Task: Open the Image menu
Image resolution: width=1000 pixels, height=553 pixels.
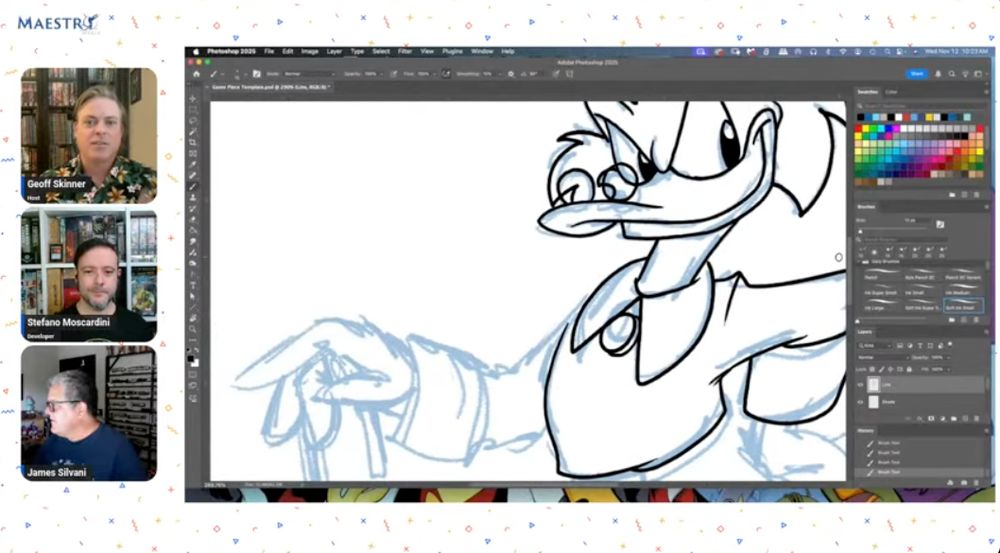Action: 309,52
